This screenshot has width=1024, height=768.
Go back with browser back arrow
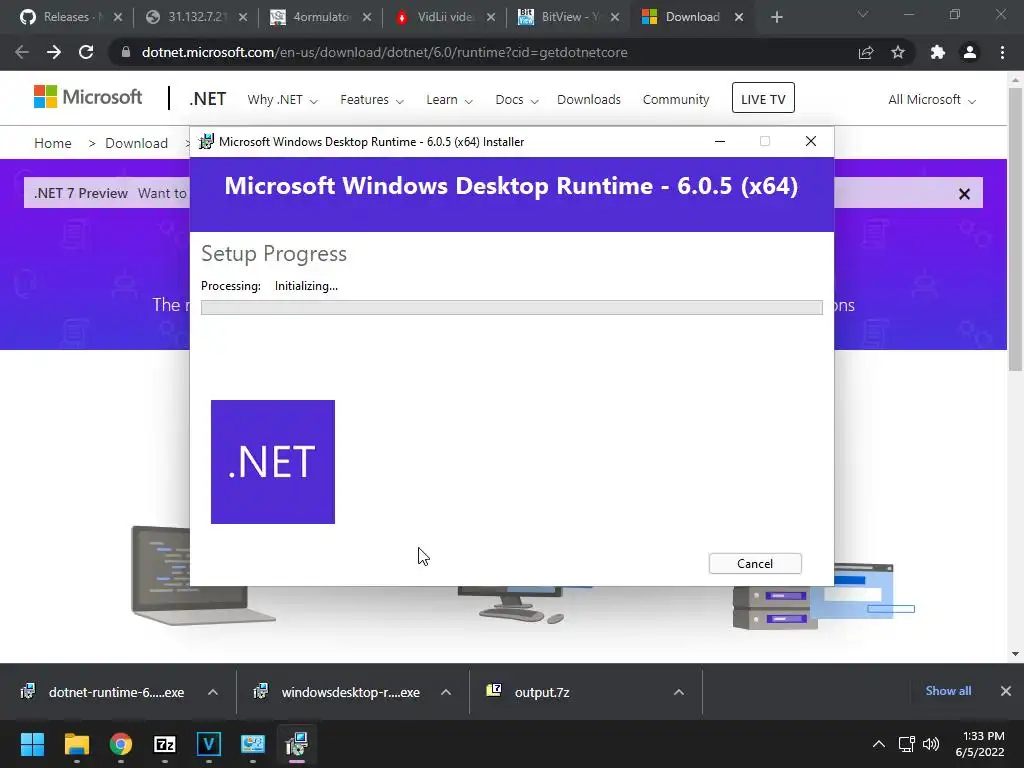point(22,52)
